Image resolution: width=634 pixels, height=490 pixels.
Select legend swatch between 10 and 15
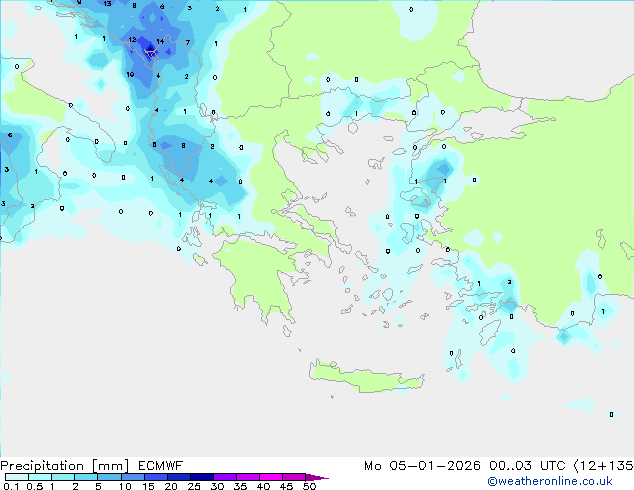point(132,477)
